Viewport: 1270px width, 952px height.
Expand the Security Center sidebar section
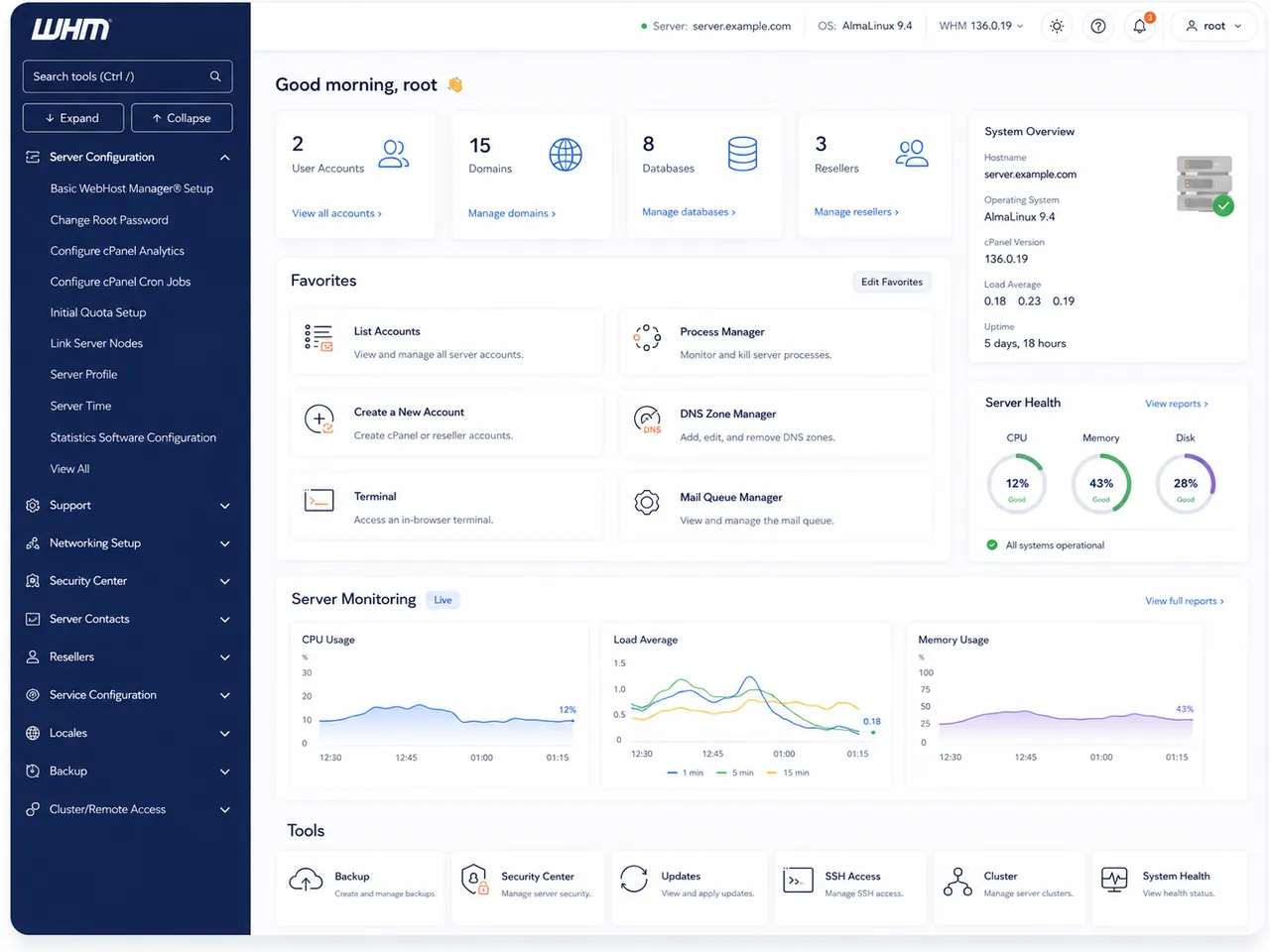pos(127,581)
